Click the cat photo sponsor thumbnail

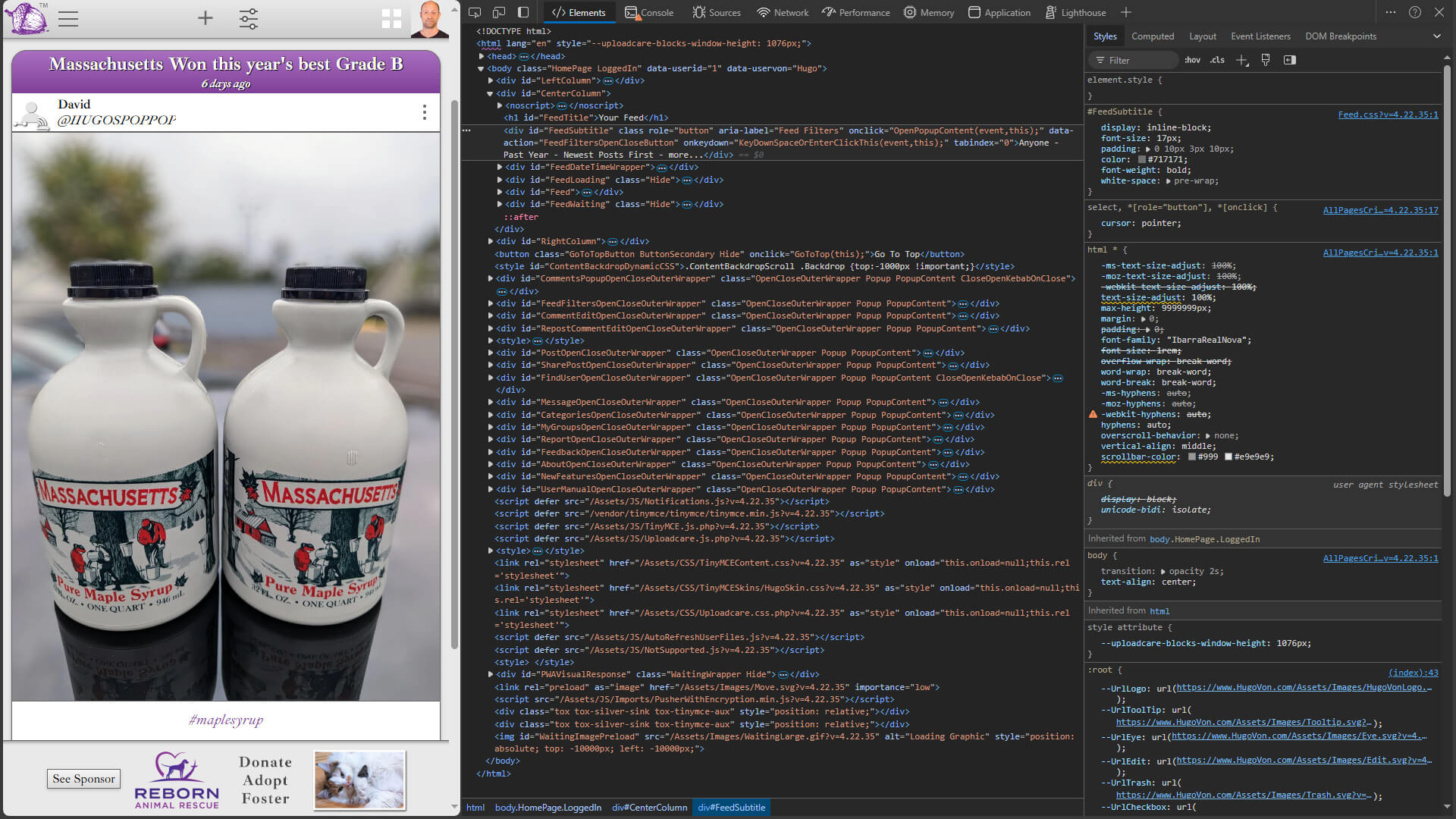(x=359, y=780)
